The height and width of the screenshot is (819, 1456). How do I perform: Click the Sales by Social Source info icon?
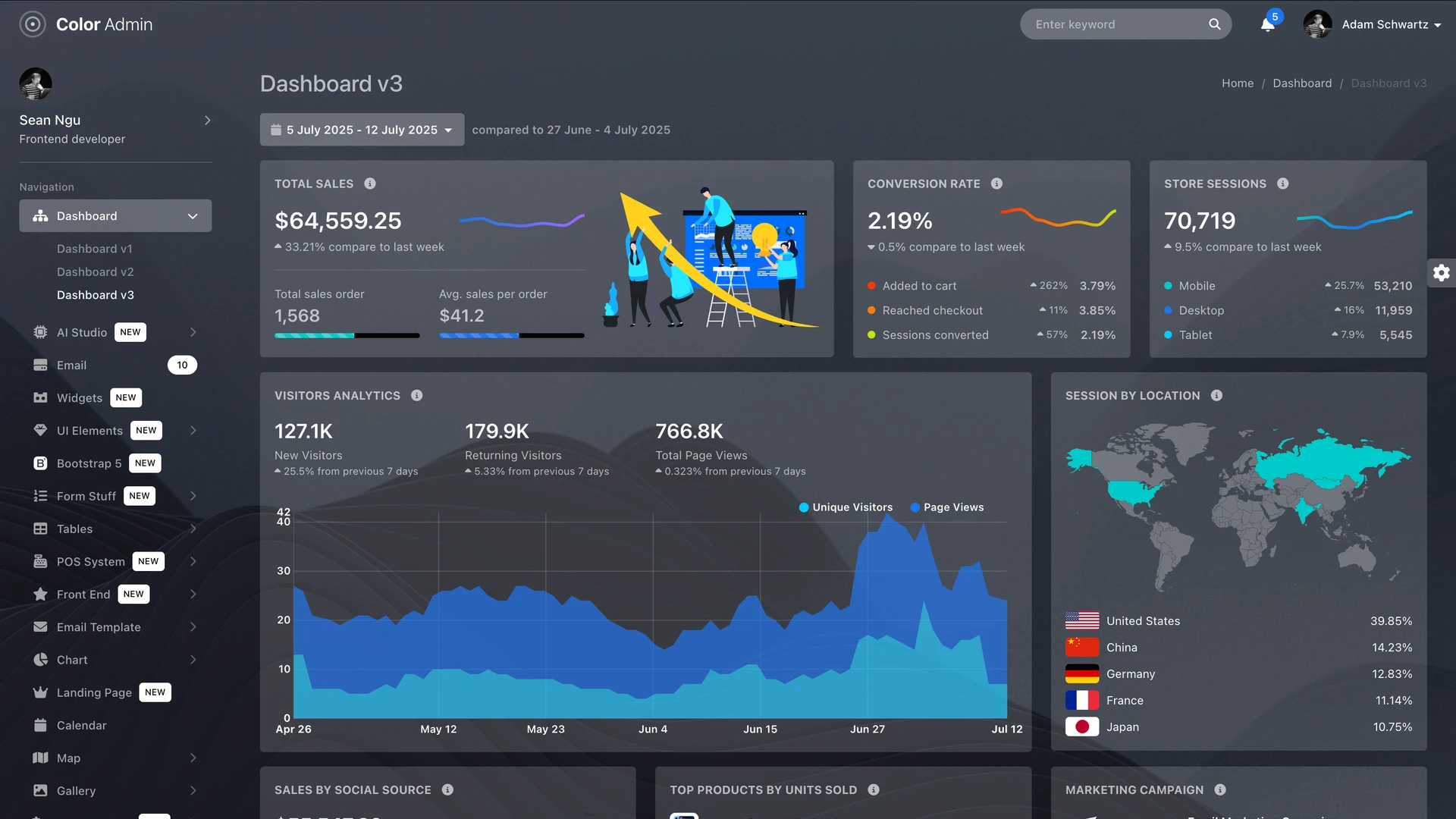click(x=447, y=790)
